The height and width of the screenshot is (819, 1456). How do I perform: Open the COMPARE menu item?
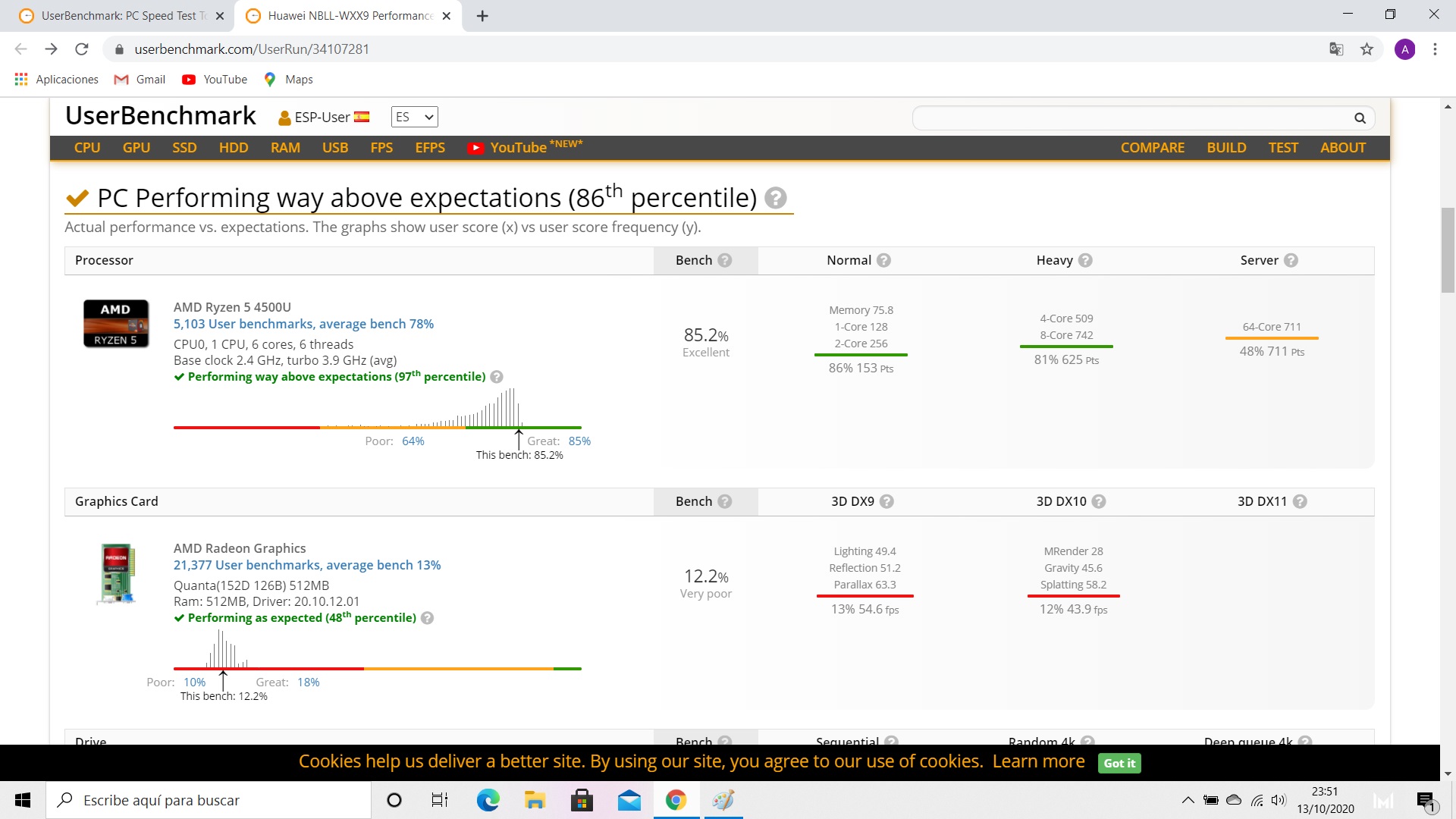1152,148
